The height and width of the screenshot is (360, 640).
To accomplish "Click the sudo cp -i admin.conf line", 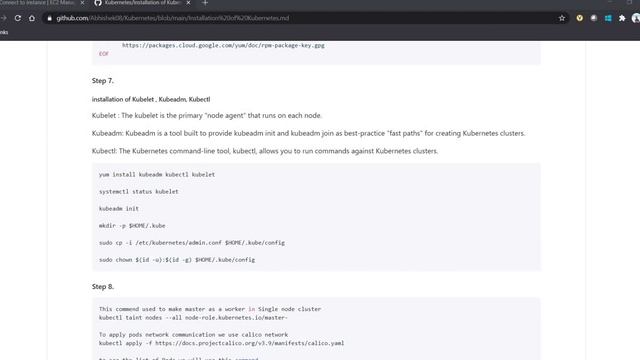I will point(192,243).
